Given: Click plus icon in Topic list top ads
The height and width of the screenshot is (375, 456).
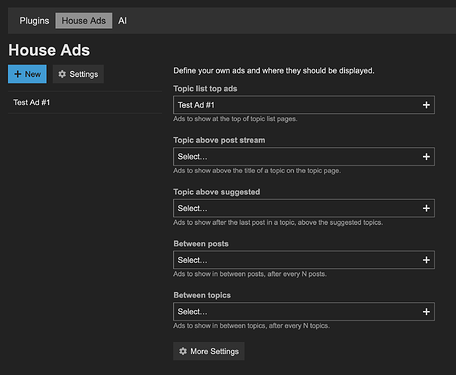Looking at the screenshot, I should pos(426,105).
